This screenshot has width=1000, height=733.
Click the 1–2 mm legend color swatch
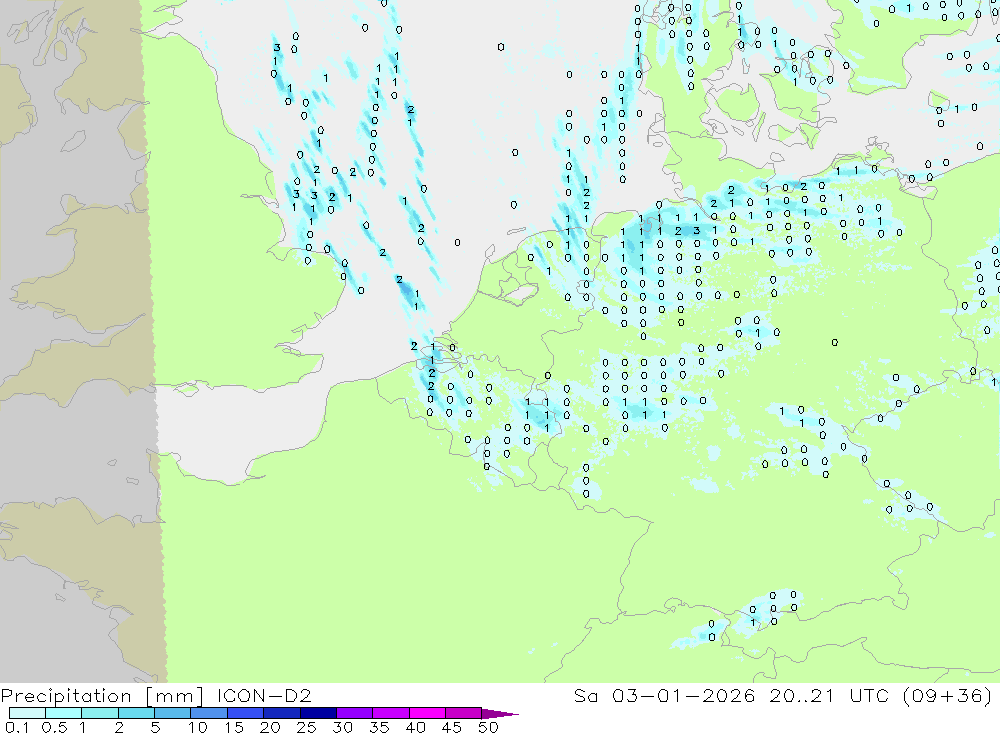100,713
